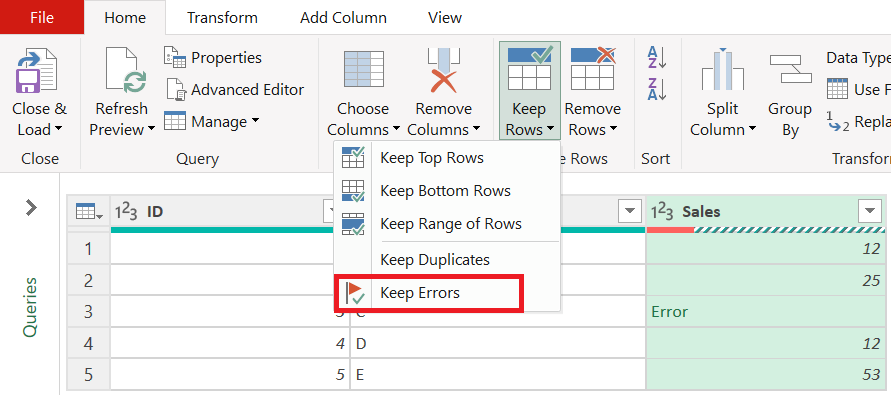This screenshot has width=891, height=395.
Task: Open the Add Column tab
Action: (343, 18)
